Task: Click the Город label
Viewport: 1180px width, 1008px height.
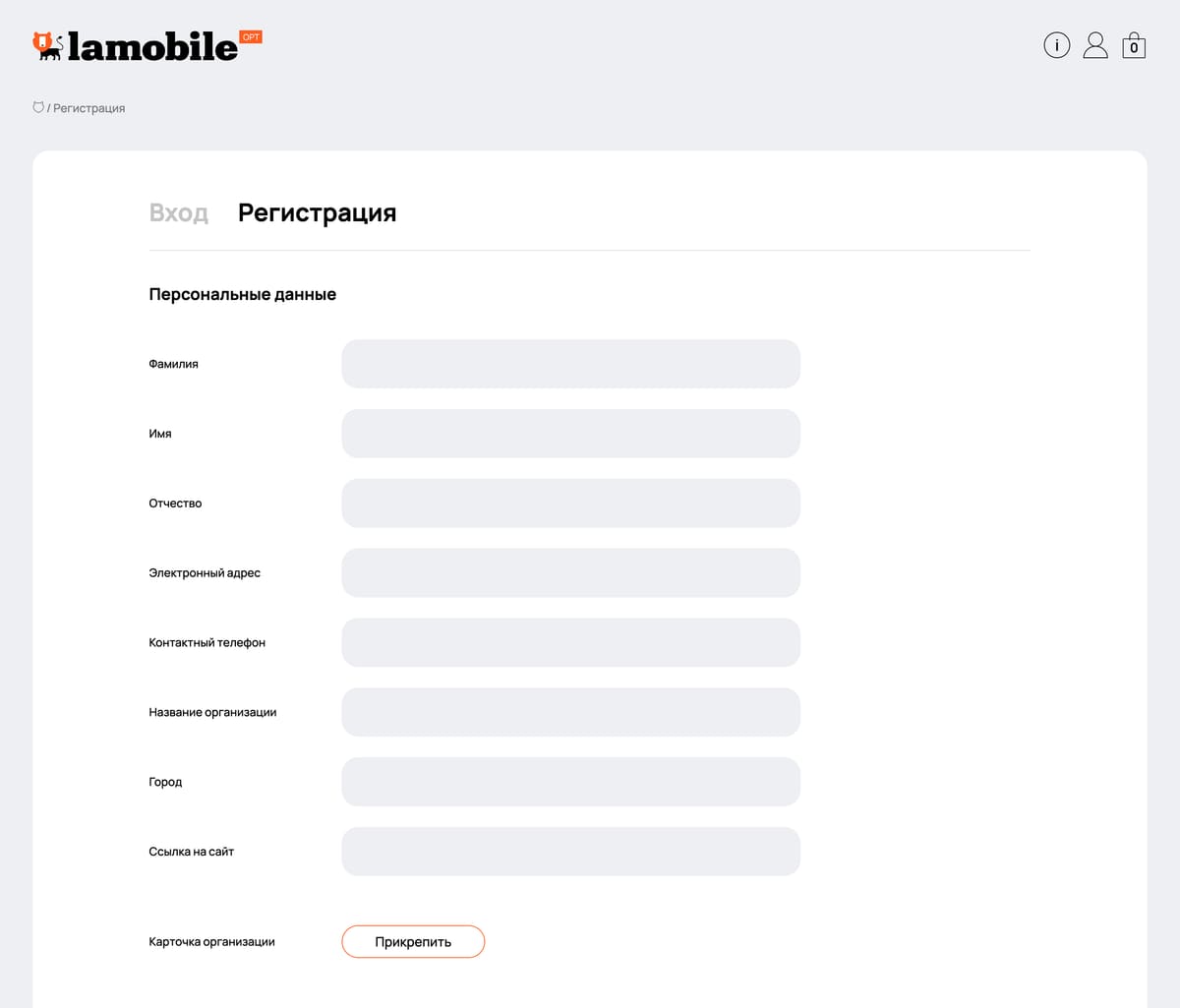Action: pyautogui.click(x=165, y=783)
